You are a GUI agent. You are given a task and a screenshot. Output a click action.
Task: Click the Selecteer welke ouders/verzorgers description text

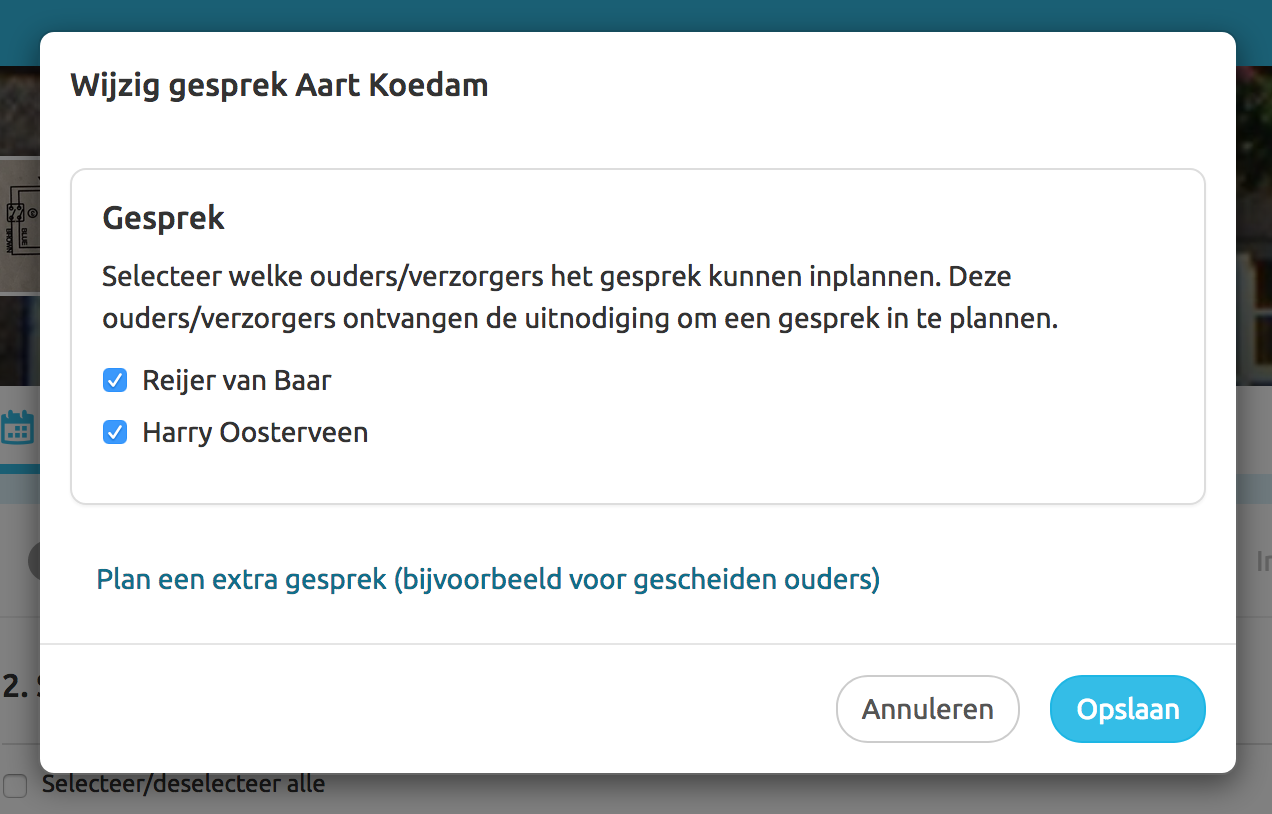point(580,298)
